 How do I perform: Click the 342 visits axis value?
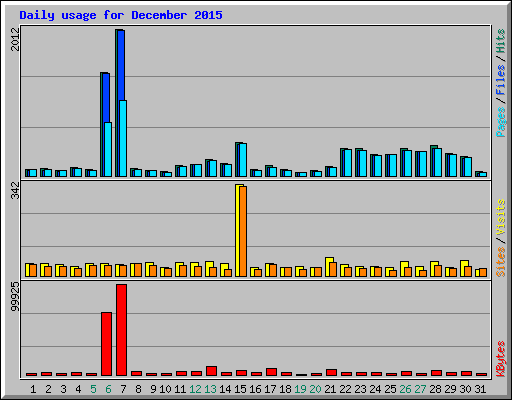point(15,191)
